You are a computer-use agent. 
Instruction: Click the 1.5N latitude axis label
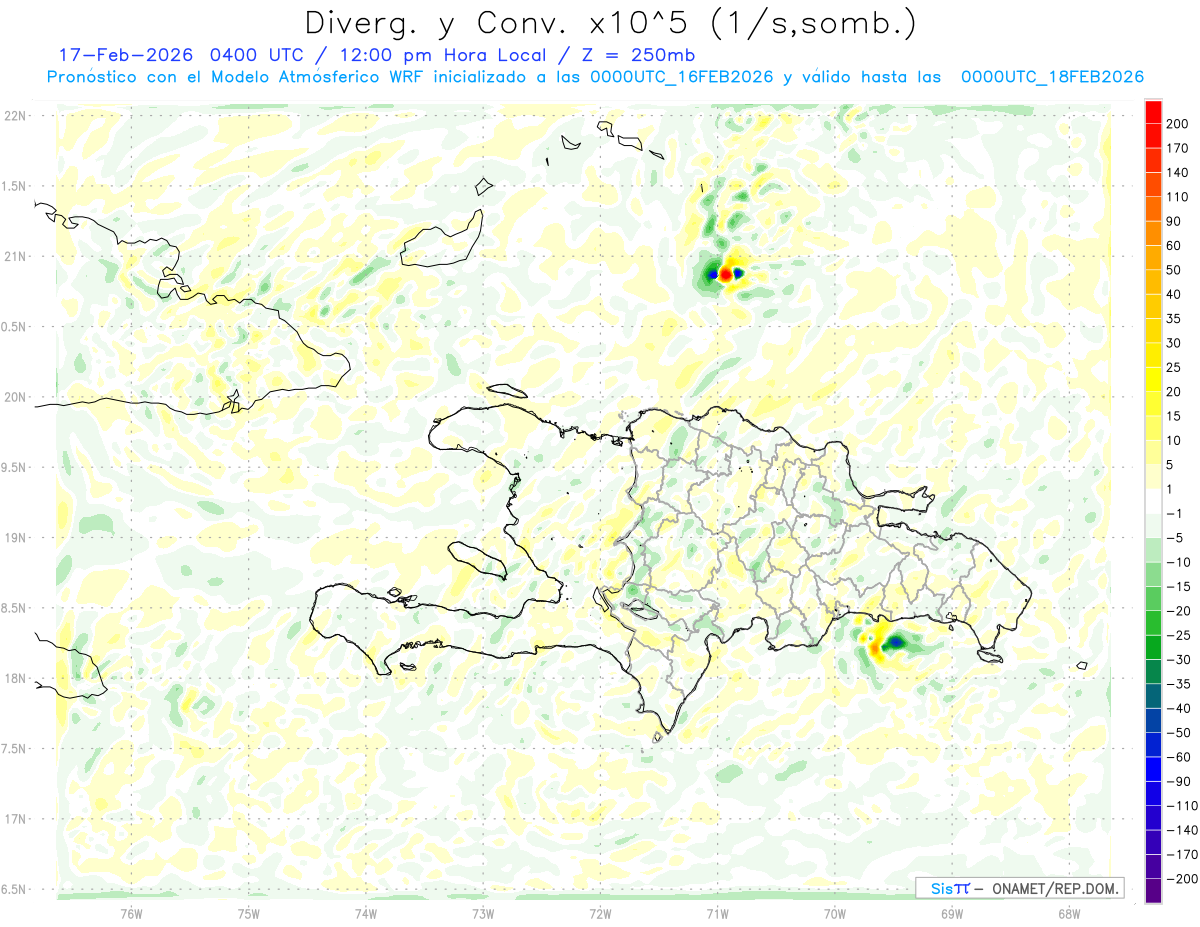[15, 186]
